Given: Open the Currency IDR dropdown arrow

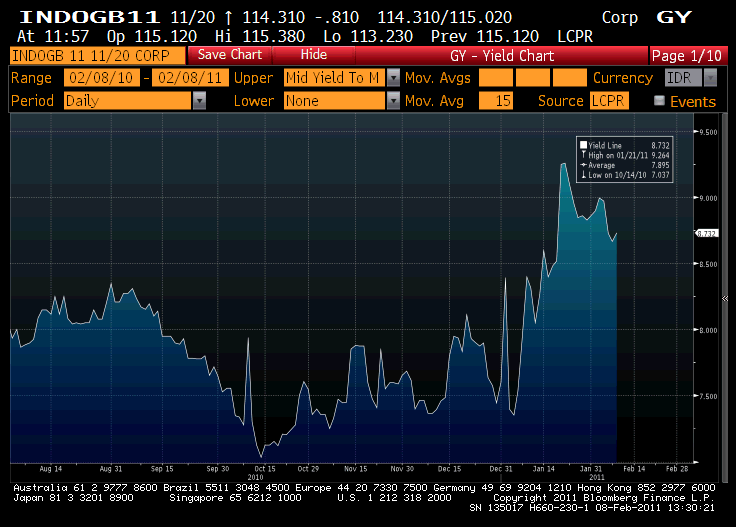Looking at the screenshot, I should click(x=711, y=77).
